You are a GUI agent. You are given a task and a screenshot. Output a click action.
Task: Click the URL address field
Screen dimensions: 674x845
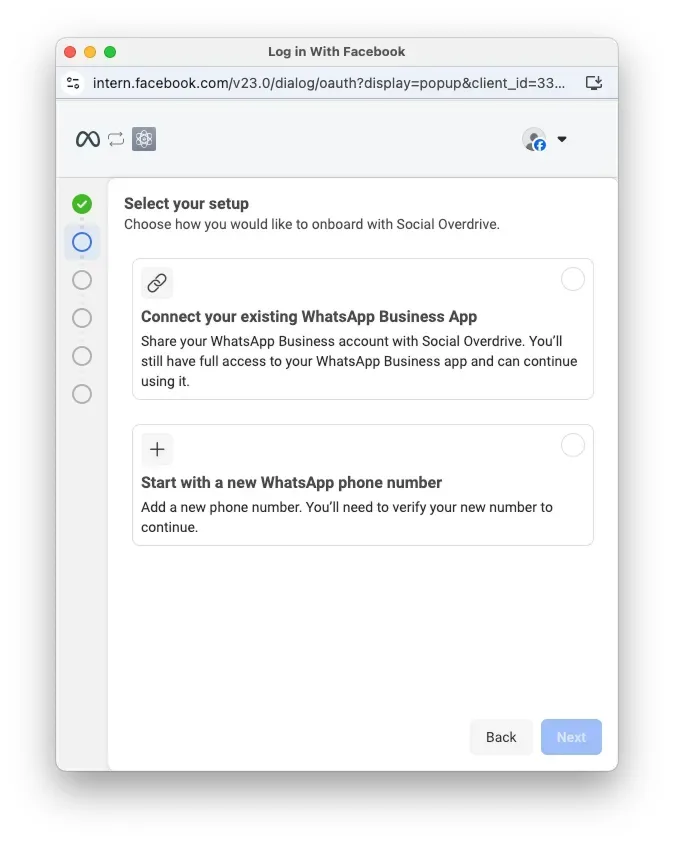[x=329, y=83]
